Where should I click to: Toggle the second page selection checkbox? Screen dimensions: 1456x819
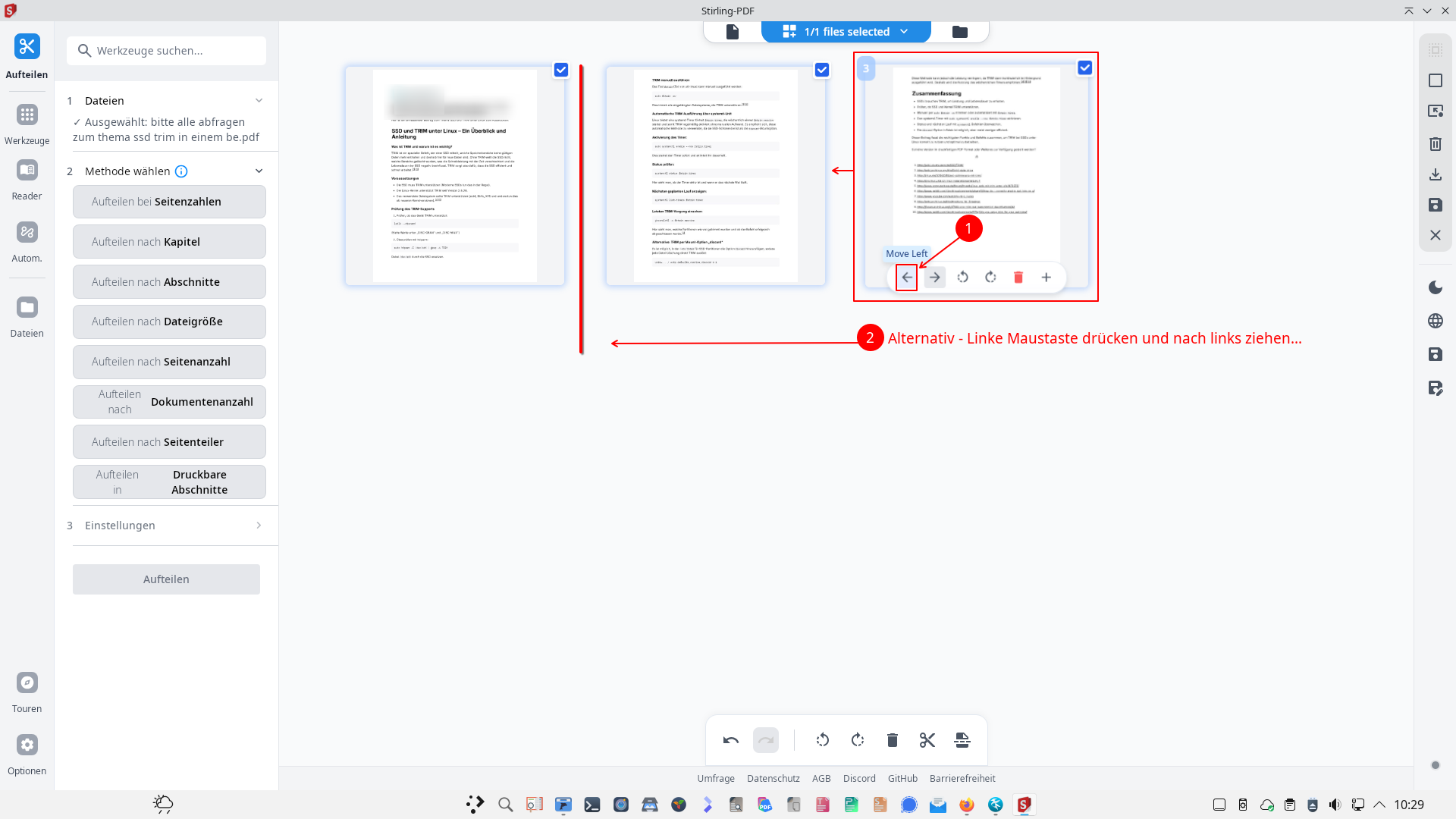pyautogui.click(x=821, y=70)
